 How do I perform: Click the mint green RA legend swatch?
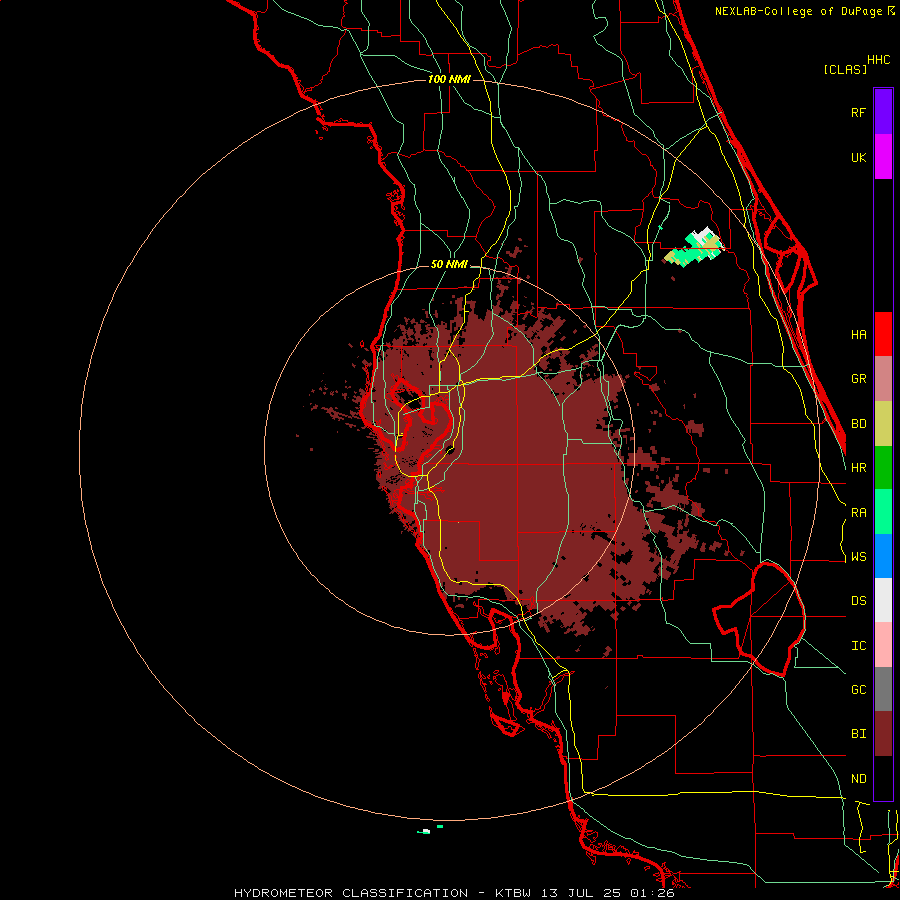883,512
